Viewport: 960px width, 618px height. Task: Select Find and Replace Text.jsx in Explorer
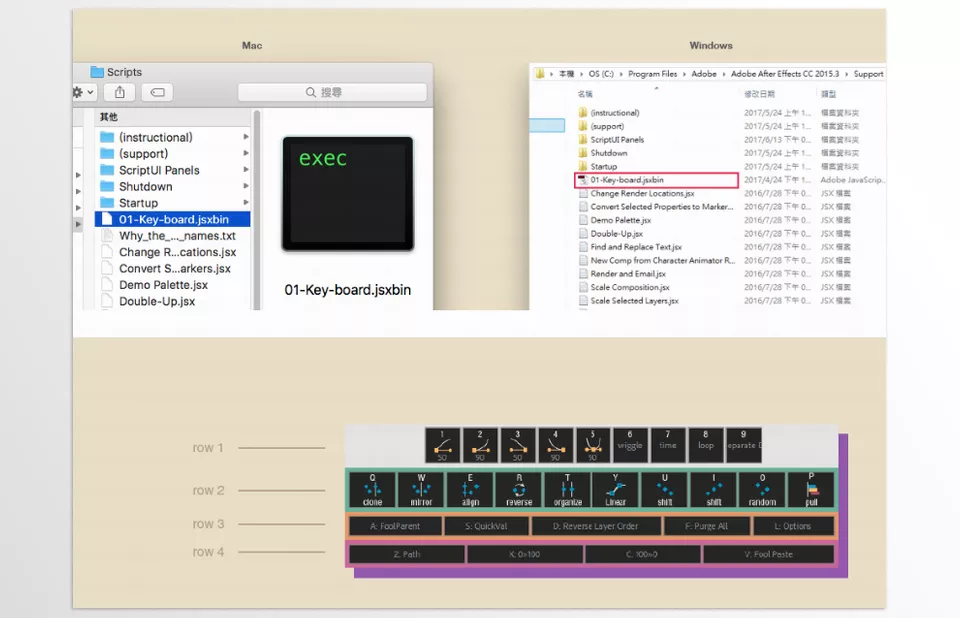[636, 247]
